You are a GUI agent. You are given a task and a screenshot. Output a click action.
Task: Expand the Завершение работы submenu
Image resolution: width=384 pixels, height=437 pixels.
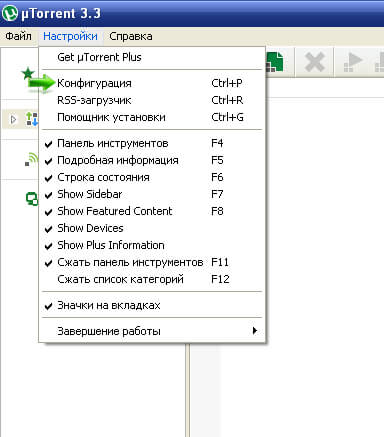tap(152, 331)
